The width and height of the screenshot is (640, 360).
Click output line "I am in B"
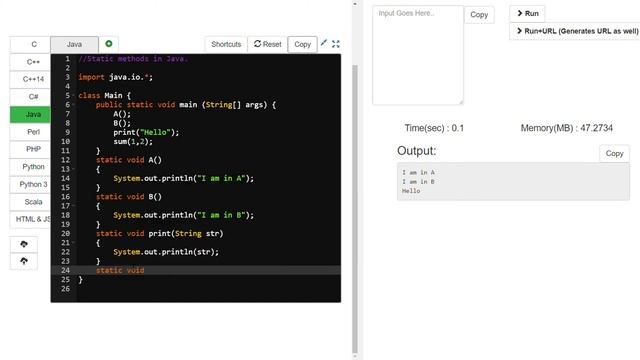point(418,182)
